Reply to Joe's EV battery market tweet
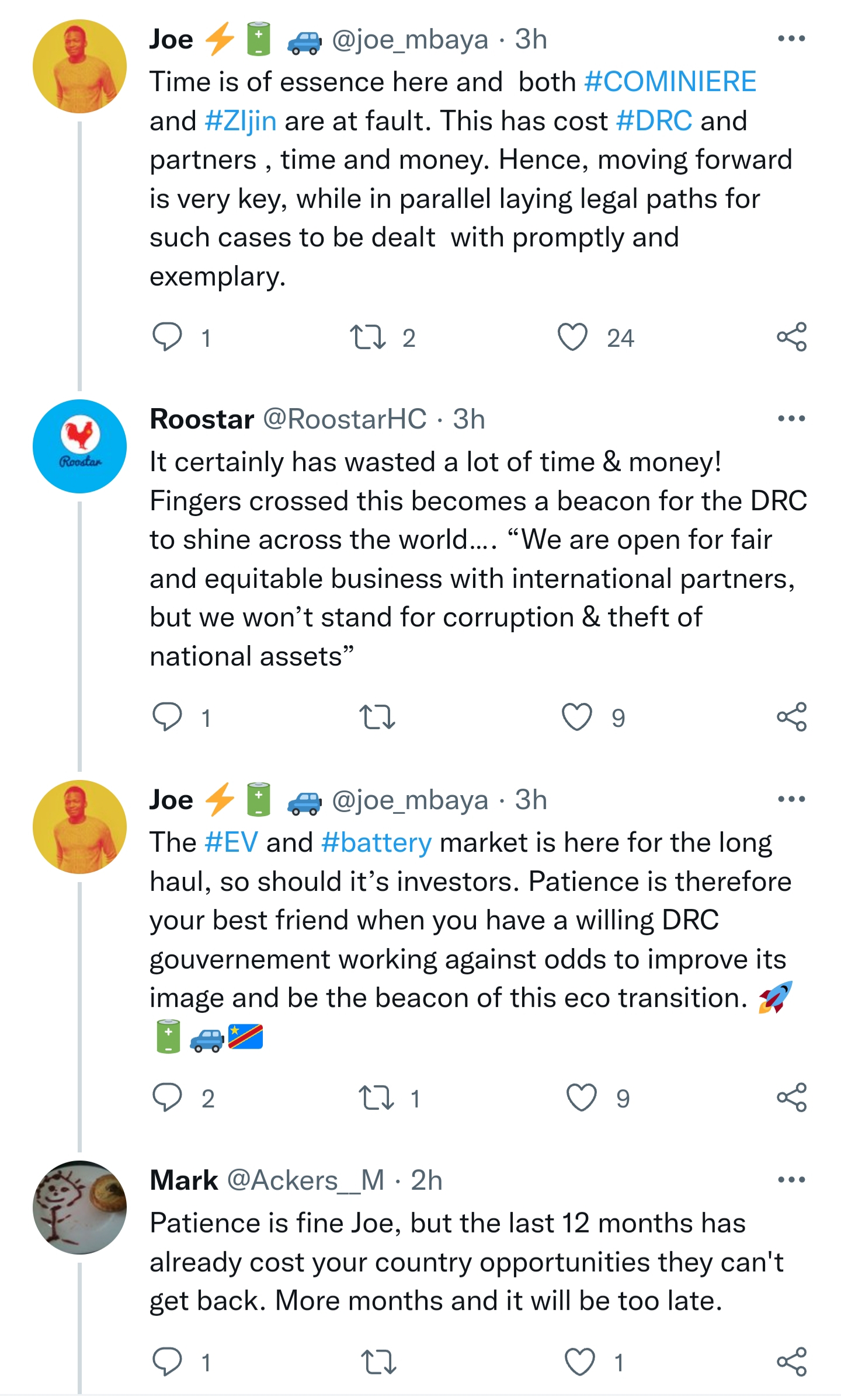The height and width of the screenshot is (1400, 841). (168, 1098)
